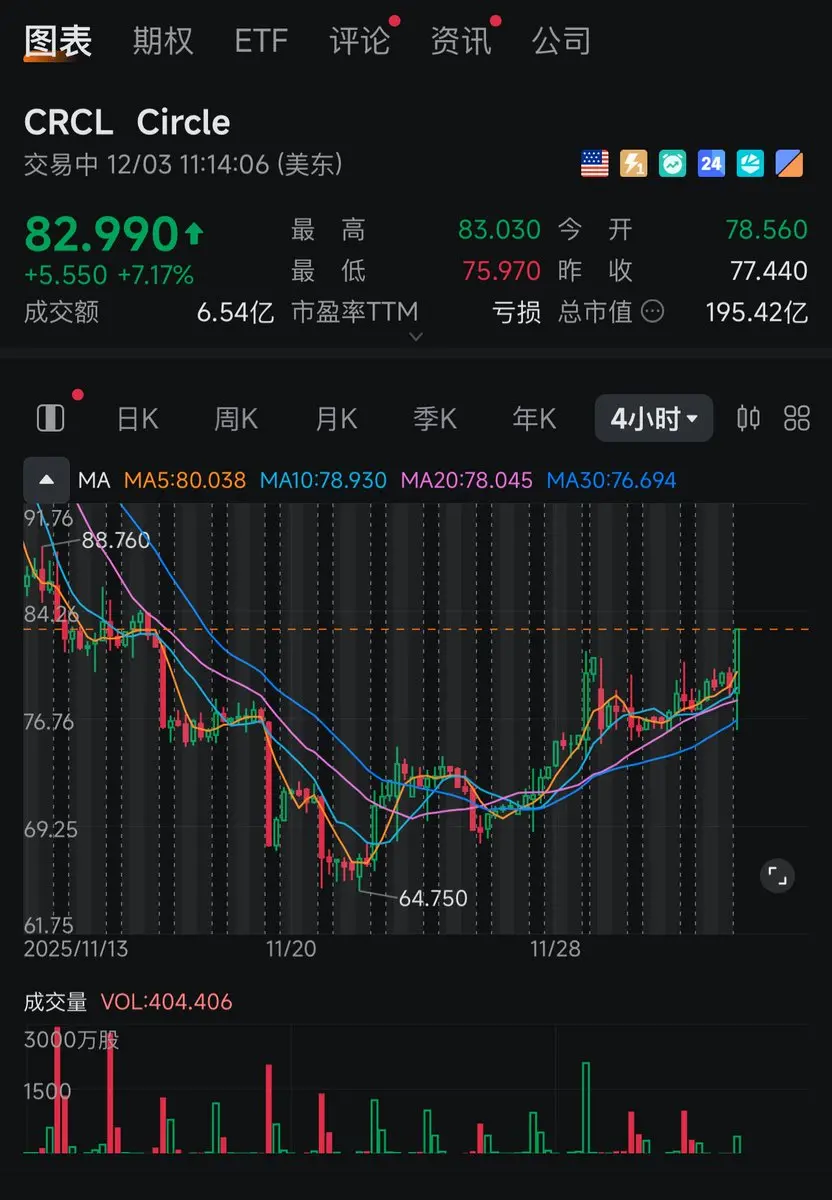This screenshot has height=1200, width=832.
Task: Go to the 资讯 tab
Action: (x=460, y=41)
